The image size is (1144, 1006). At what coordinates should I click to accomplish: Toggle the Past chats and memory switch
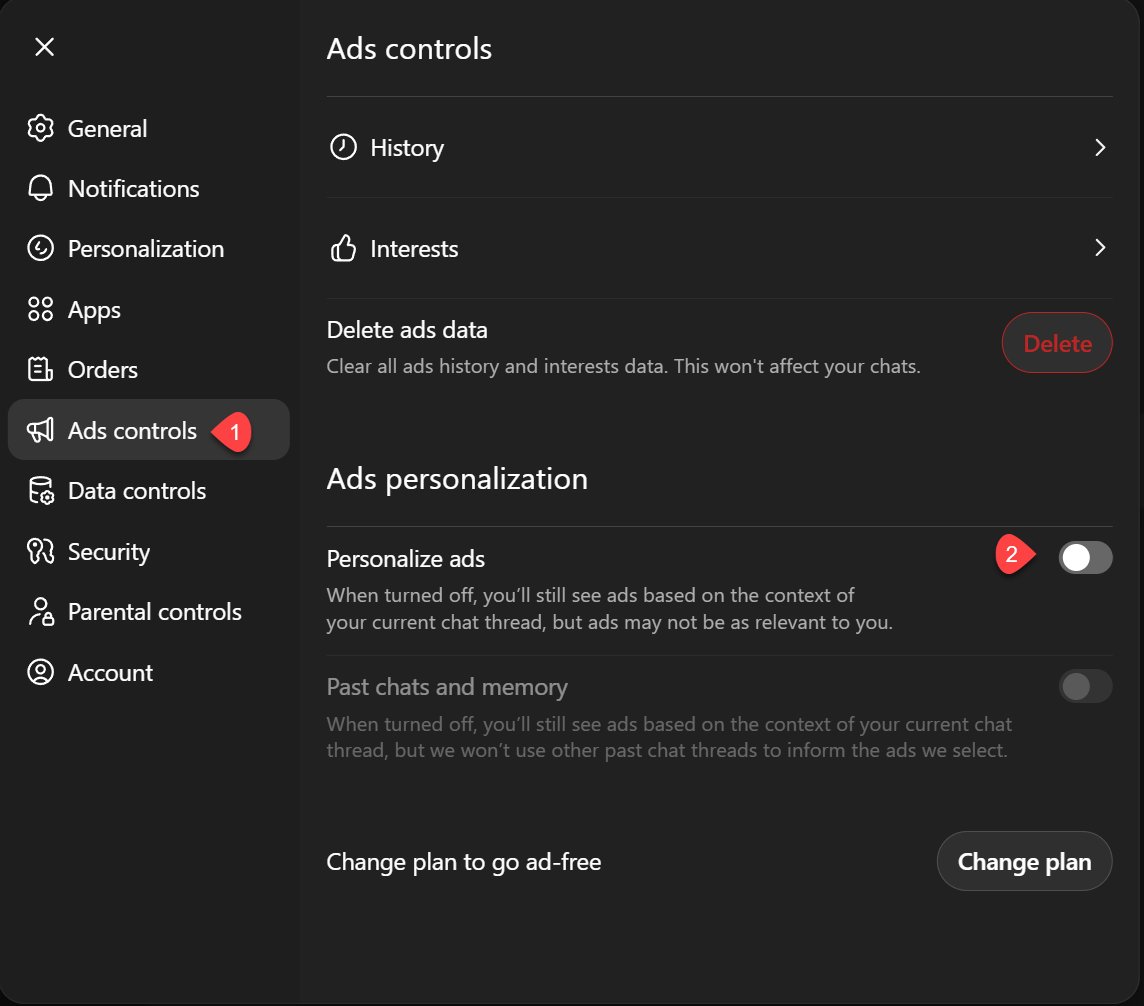(x=1086, y=686)
